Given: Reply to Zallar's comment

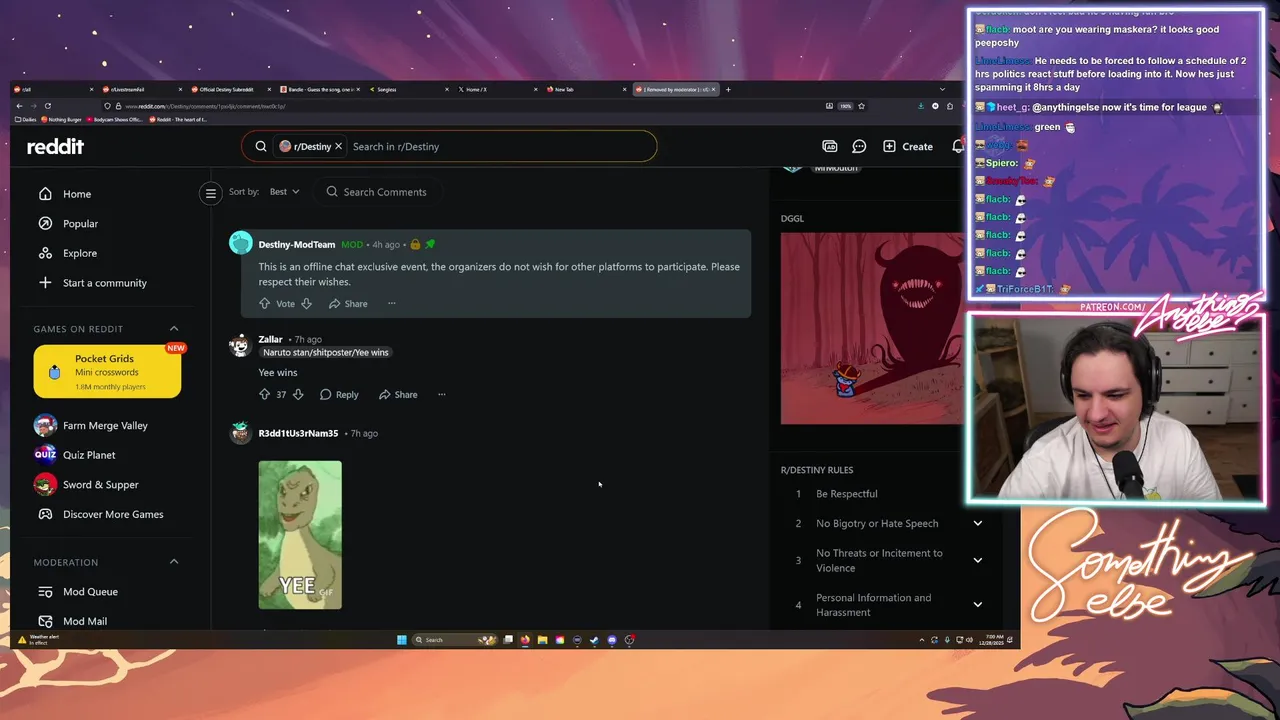Looking at the screenshot, I should (x=339, y=395).
